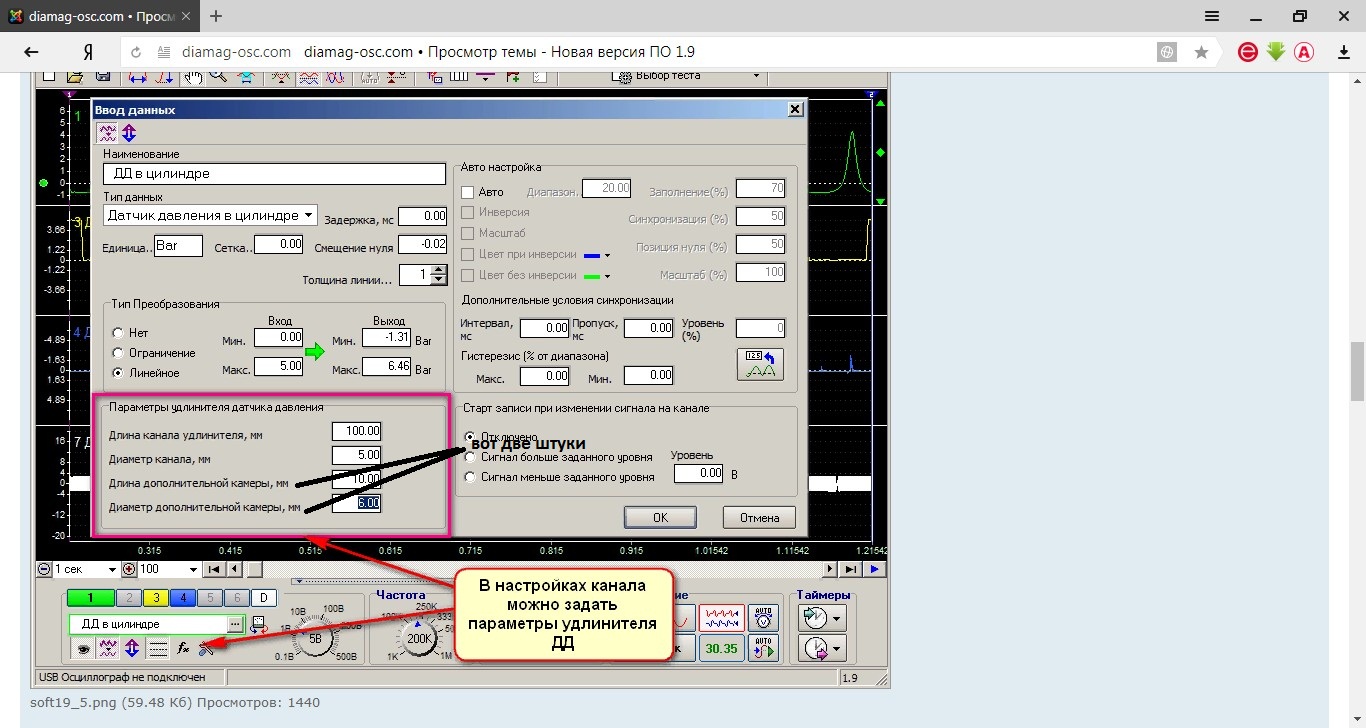Select the Нет conversion radio button

(118, 333)
